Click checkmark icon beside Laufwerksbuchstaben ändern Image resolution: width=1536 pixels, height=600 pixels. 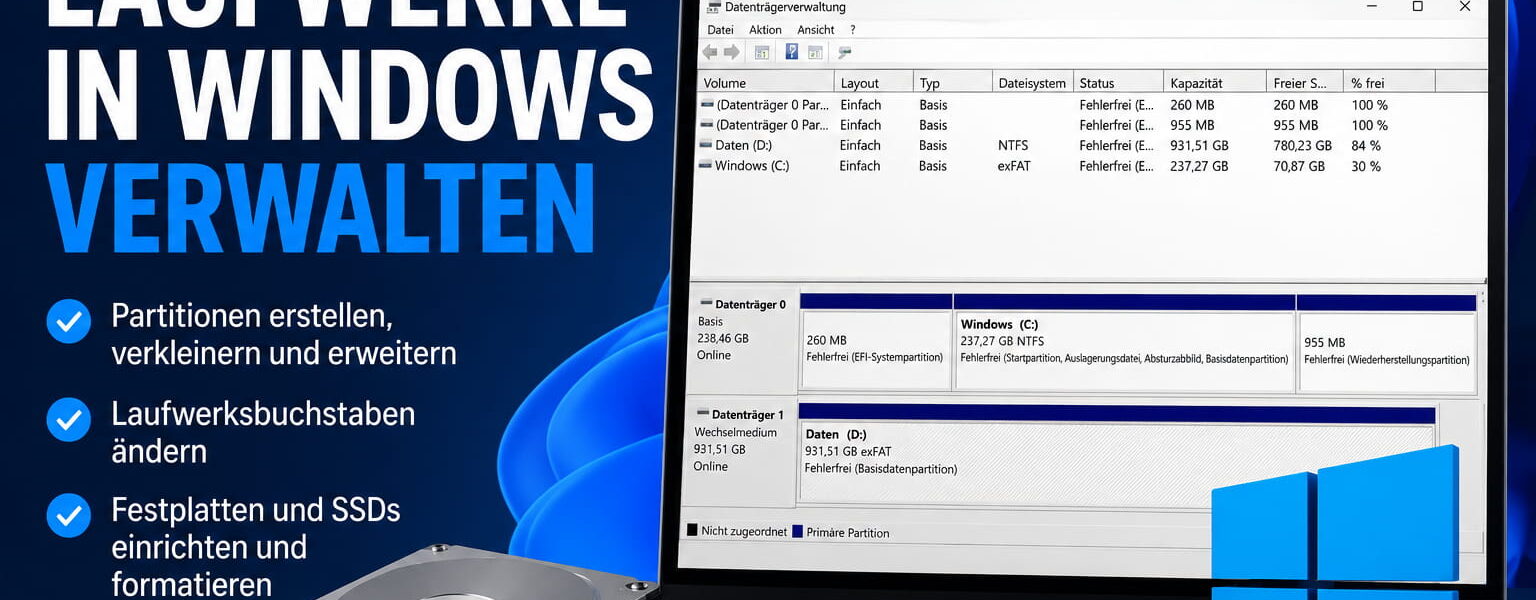[68, 420]
